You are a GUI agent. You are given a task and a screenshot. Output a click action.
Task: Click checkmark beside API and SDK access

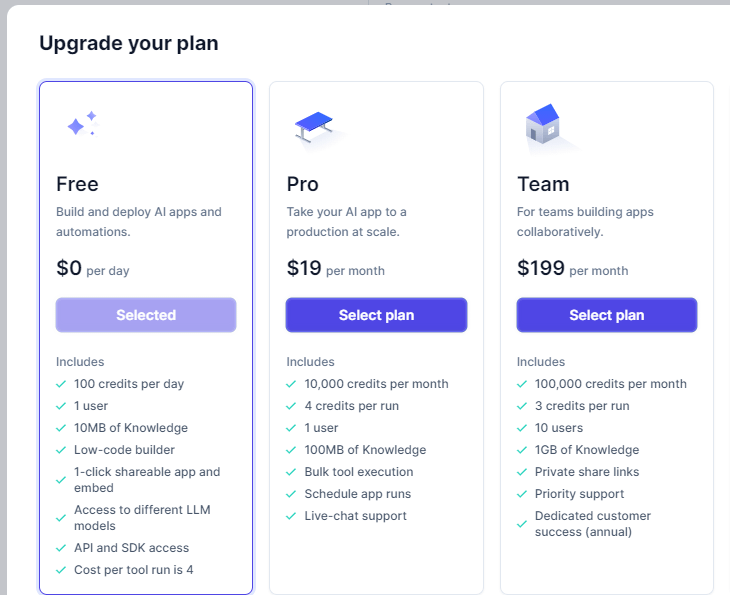(x=62, y=548)
